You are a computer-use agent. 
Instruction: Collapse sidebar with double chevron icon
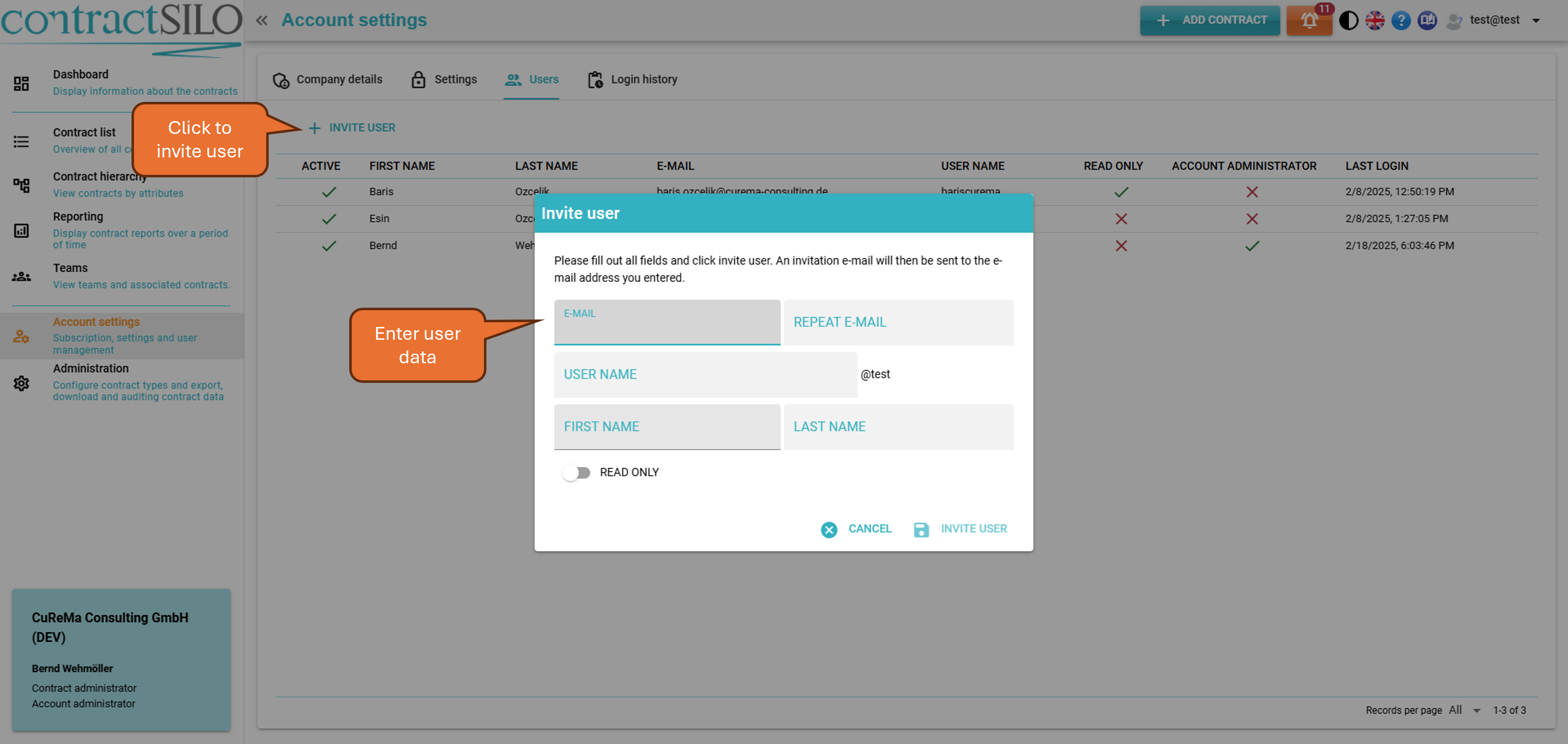(262, 20)
